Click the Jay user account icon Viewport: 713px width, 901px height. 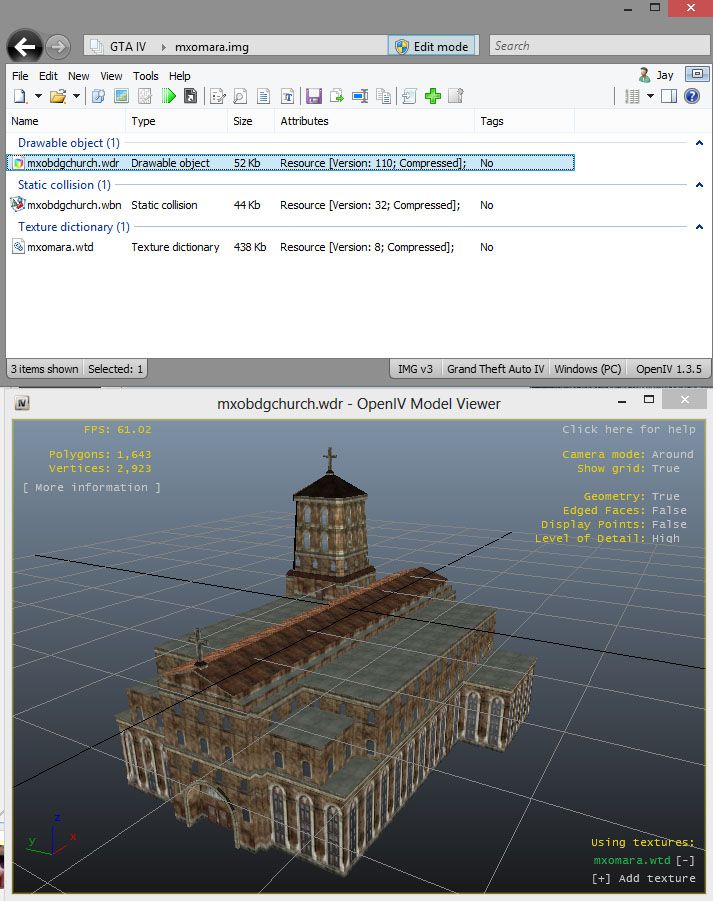click(x=644, y=75)
